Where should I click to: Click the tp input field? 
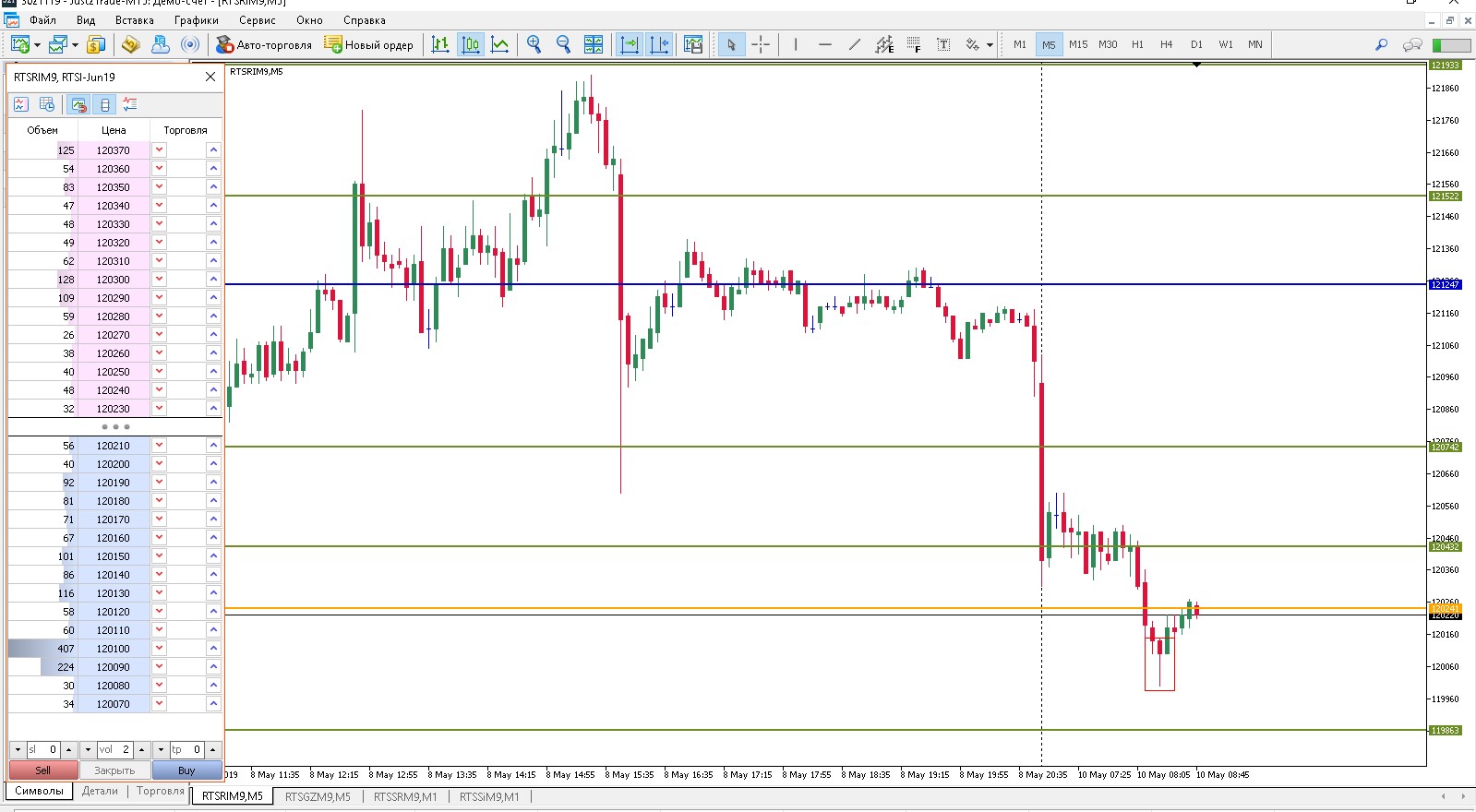pyautogui.click(x=186, y=749)
